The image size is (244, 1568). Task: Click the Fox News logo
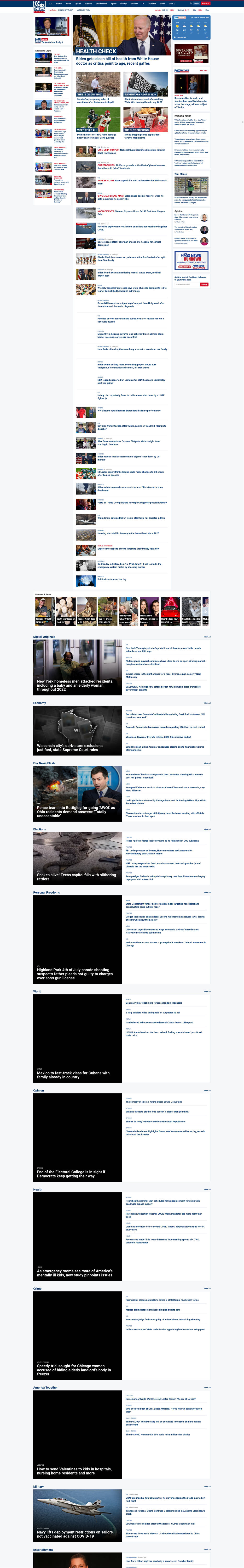[39, 6]
